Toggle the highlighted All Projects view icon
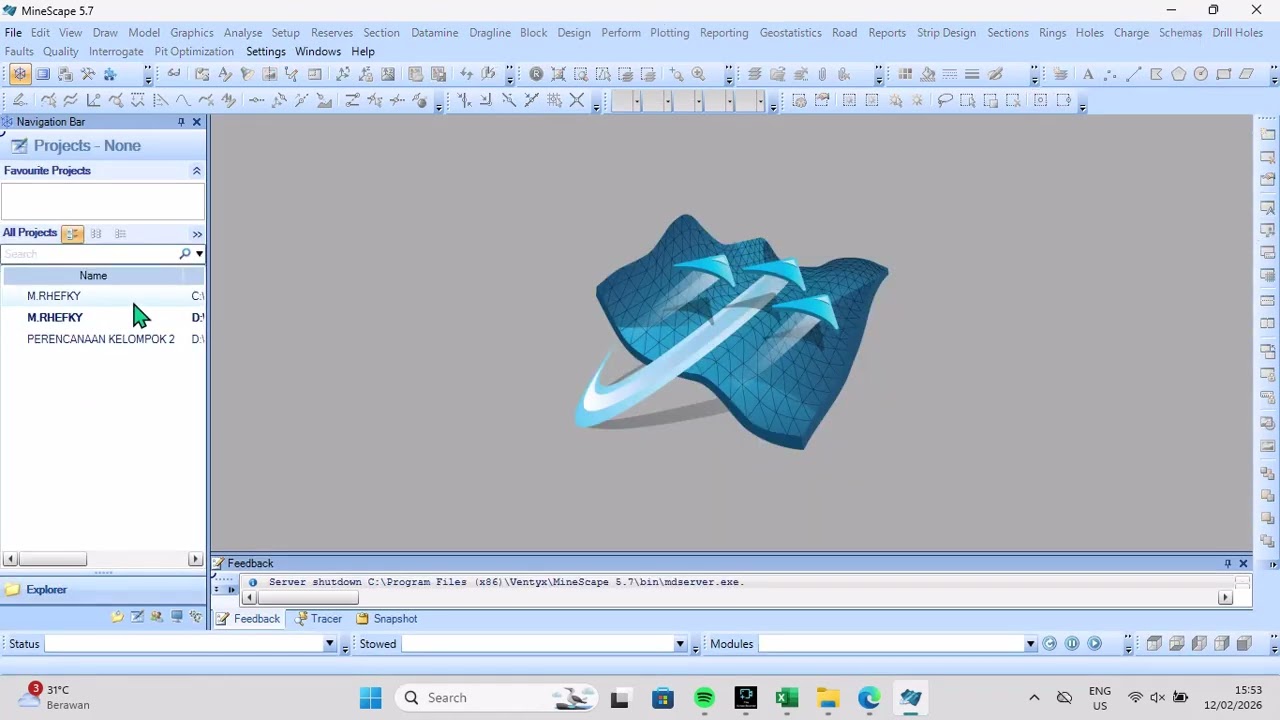 (72, 233)
